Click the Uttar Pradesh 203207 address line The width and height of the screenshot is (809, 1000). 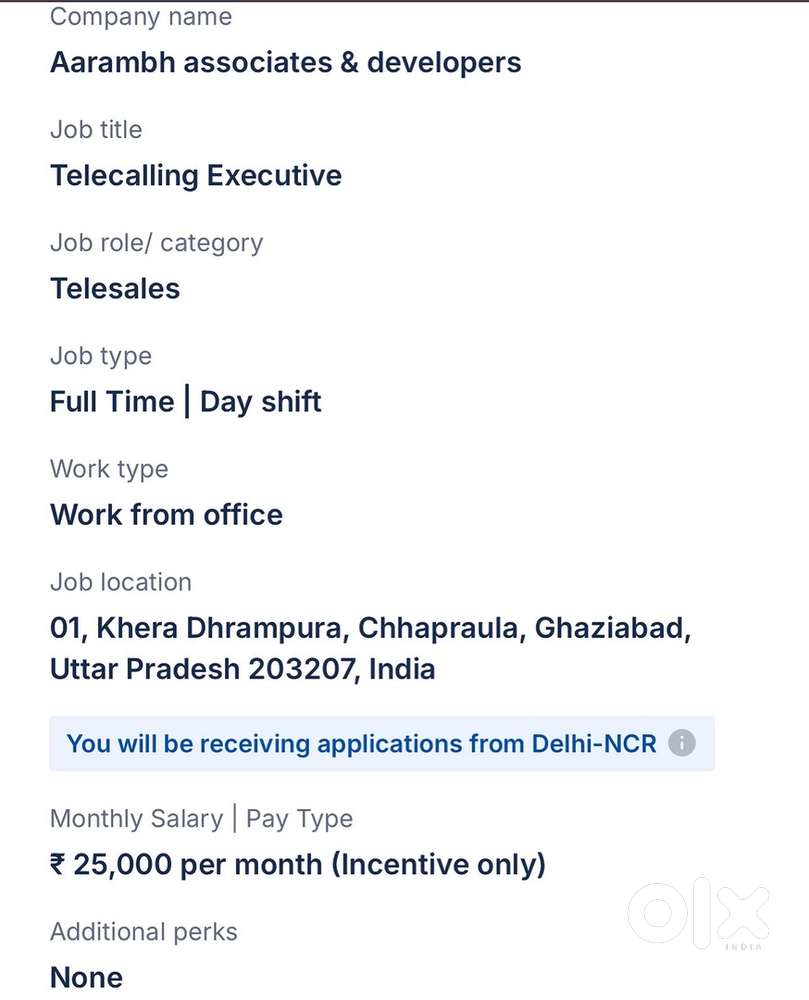pos(242,669)
